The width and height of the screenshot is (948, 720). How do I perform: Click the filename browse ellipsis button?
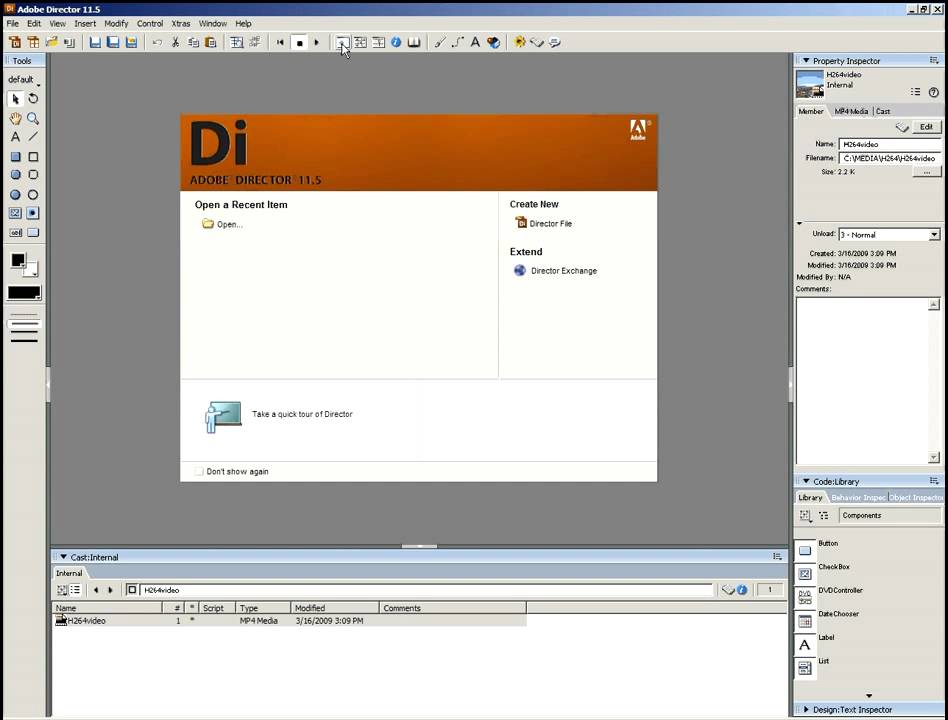926,172
